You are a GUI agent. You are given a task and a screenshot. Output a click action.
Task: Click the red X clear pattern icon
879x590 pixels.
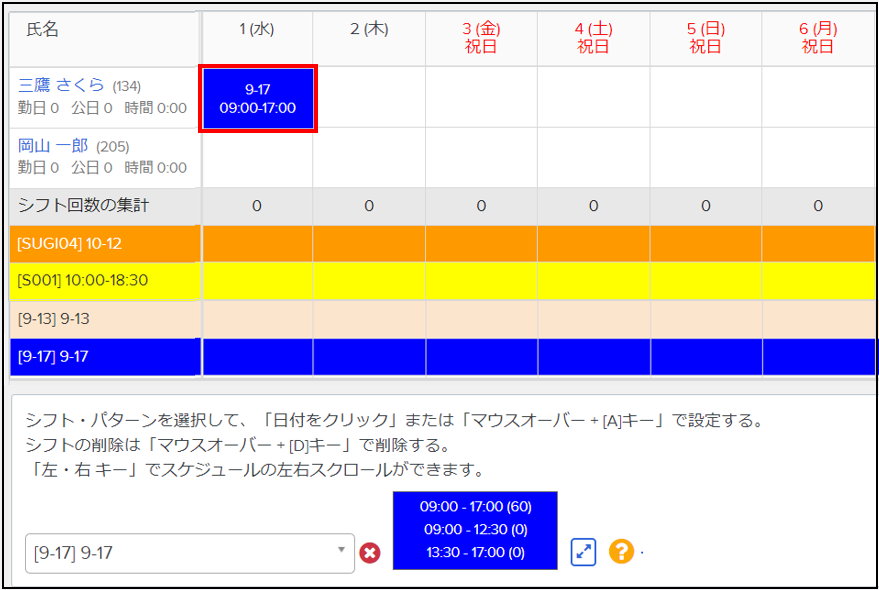(x=370, y=552)
